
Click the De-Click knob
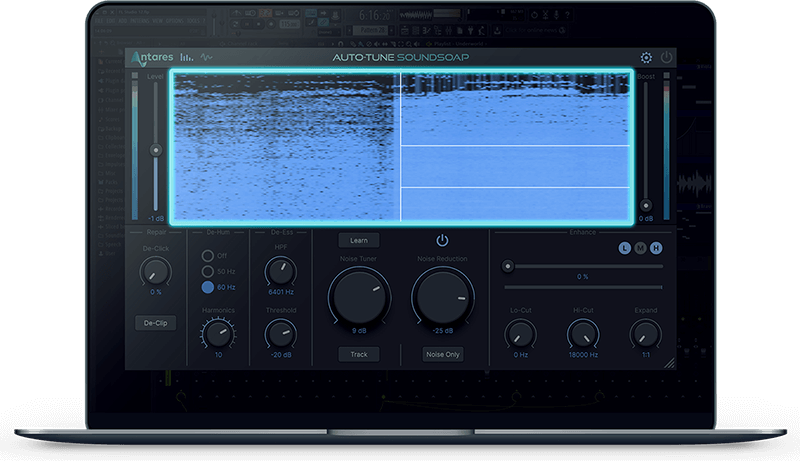coord(156,271)
